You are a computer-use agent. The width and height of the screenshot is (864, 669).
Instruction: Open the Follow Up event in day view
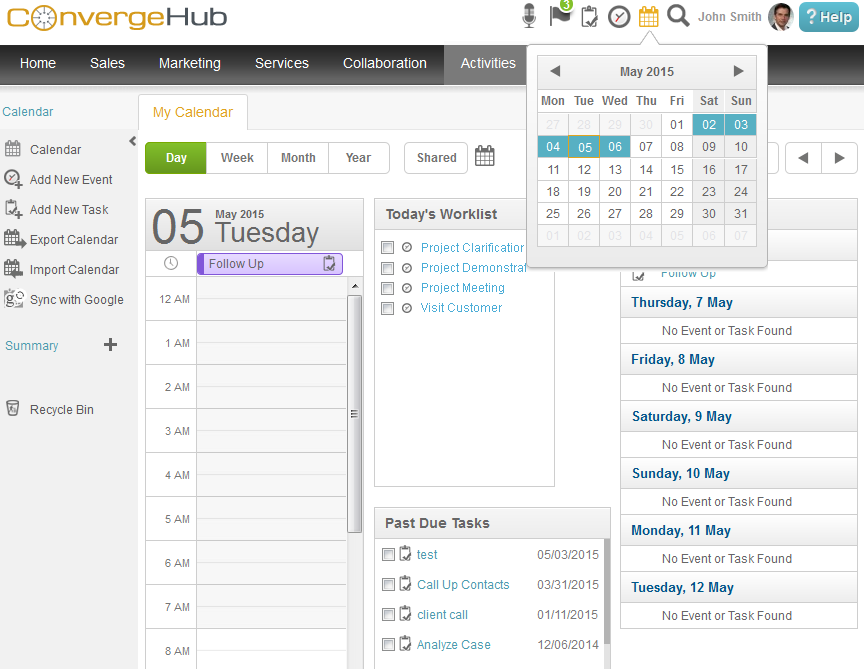coord(269,264)
